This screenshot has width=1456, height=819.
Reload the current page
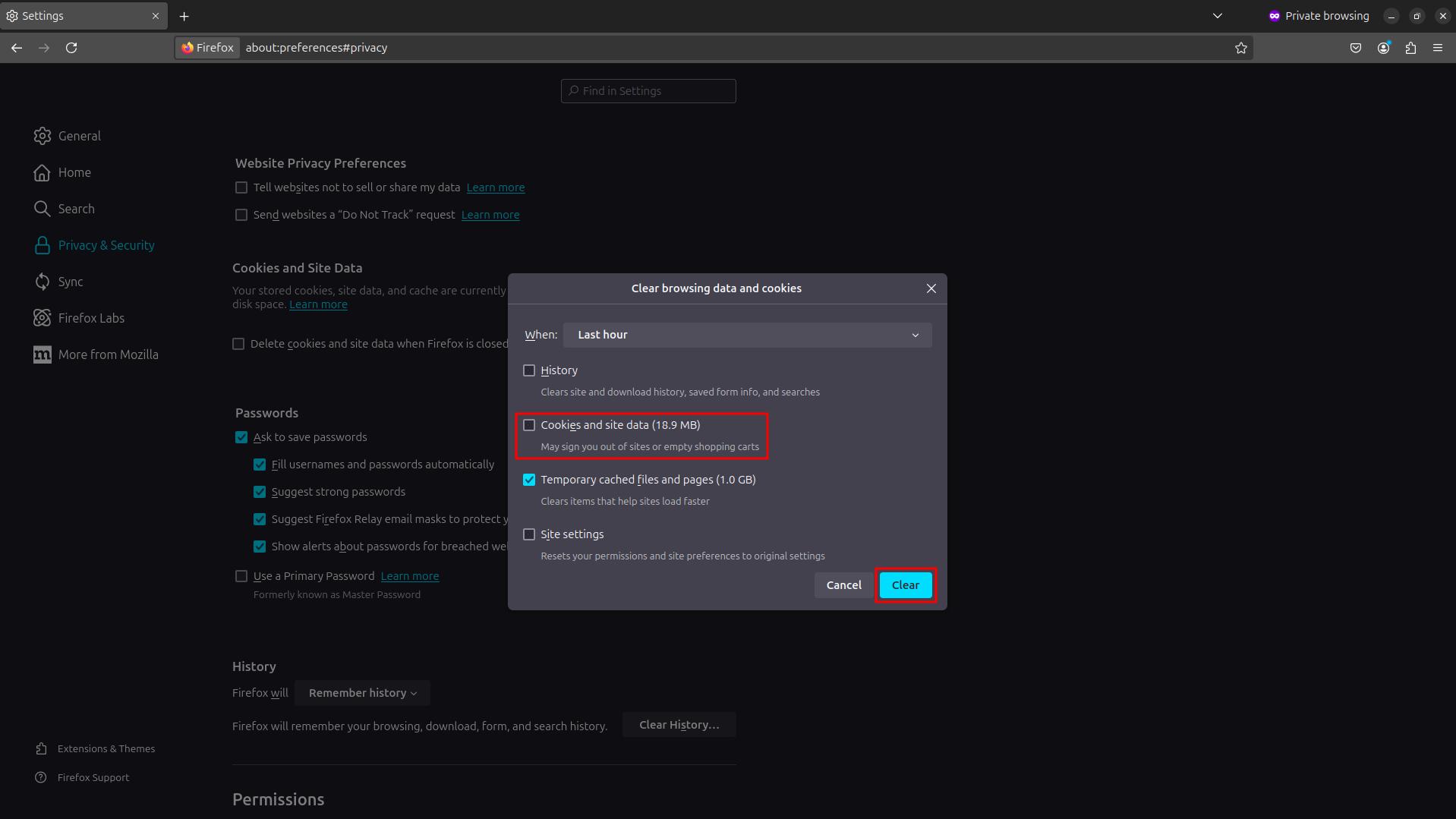71,48
